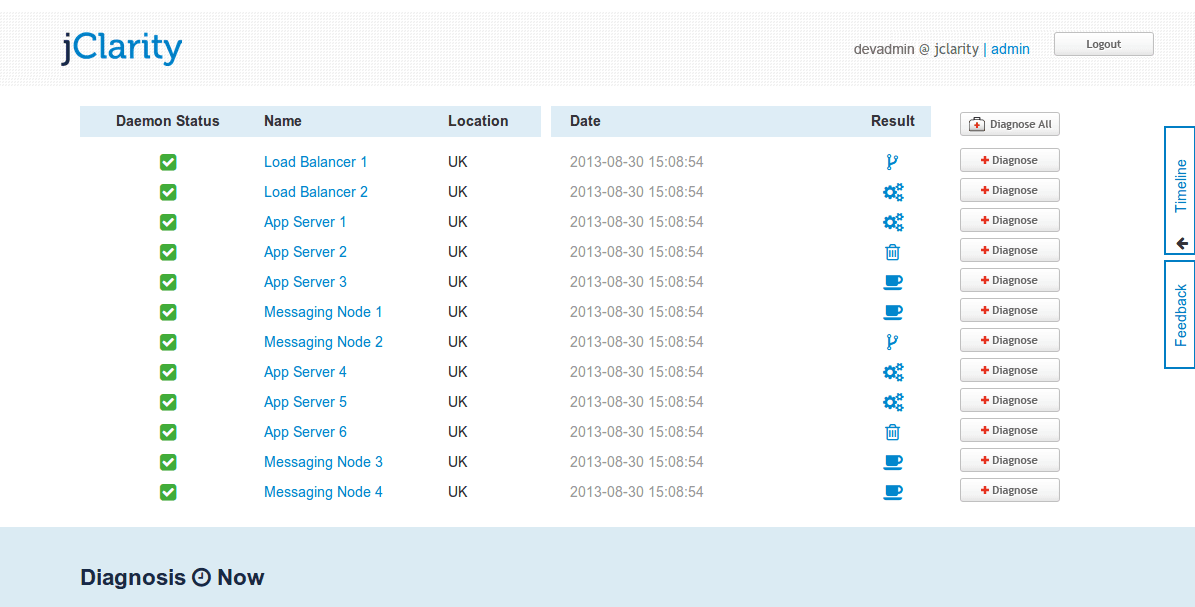Open the admin link in header
Image resolution: width=1195 pixels, height=607 pixels.
point(1011,49)
